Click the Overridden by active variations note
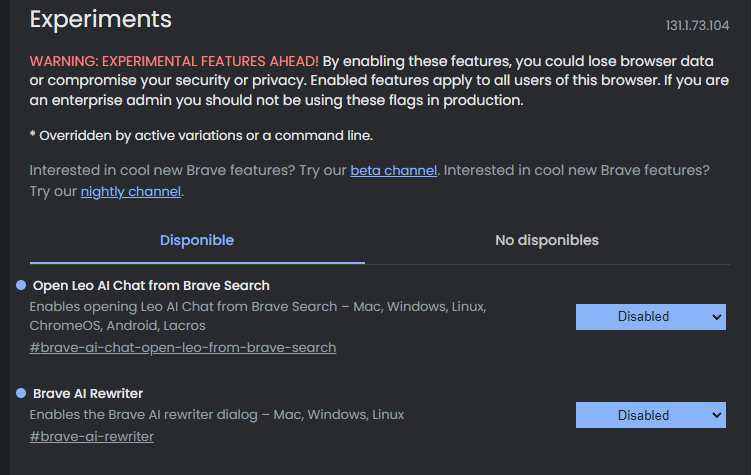The height and width of the screenshot is (475, 751). (201, 136)
